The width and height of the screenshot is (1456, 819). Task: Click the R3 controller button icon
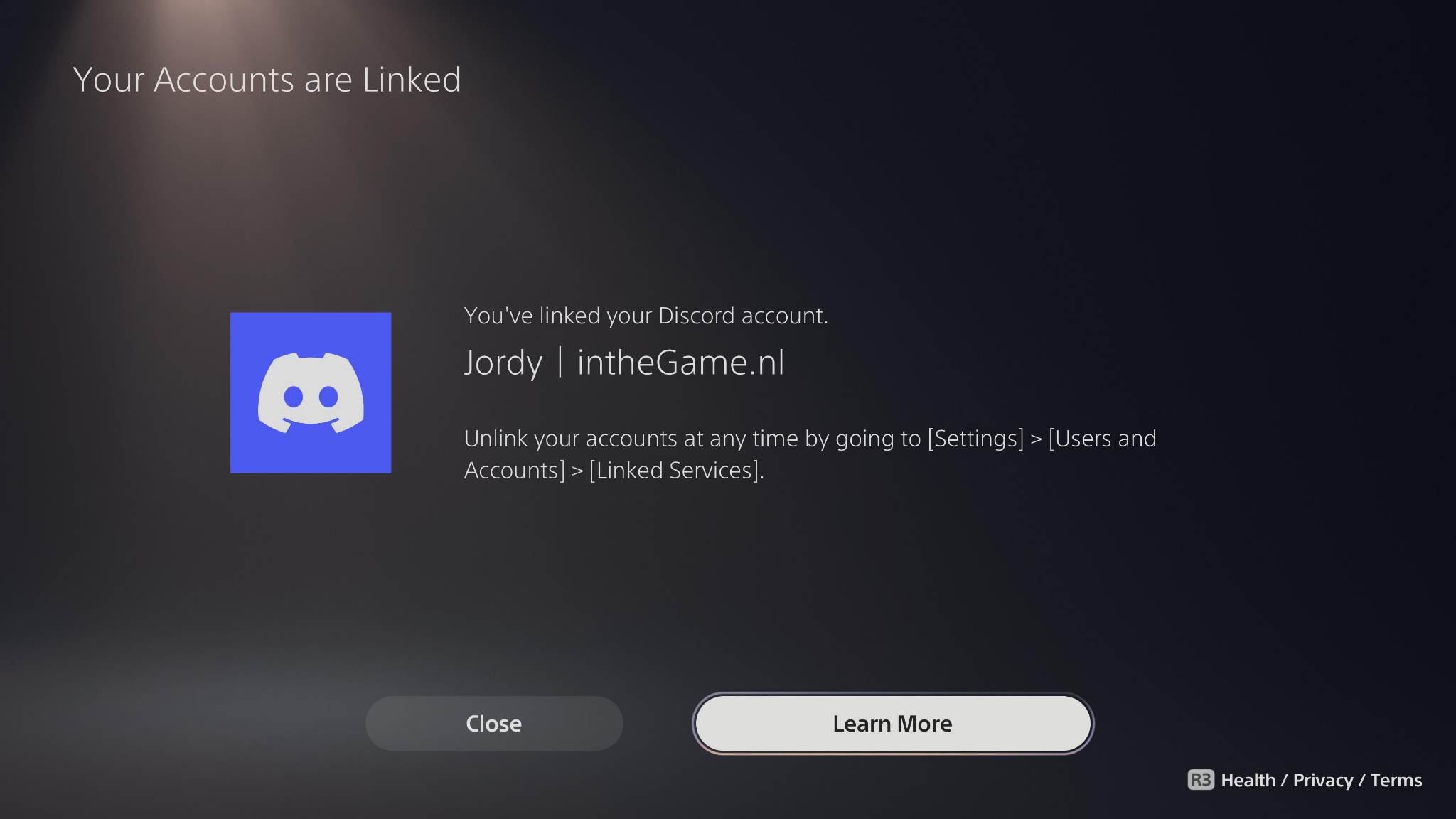[1201, 780]
